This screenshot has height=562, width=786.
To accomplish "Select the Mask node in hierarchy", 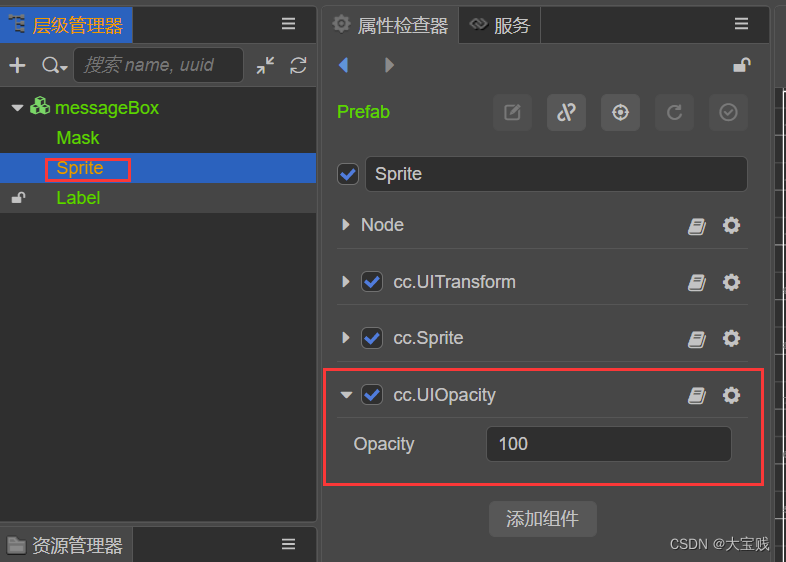I will point(78,138).
